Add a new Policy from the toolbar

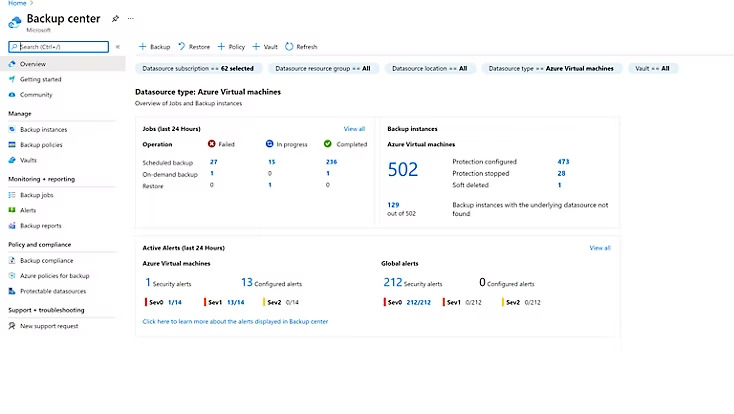(x=231, y=47)
